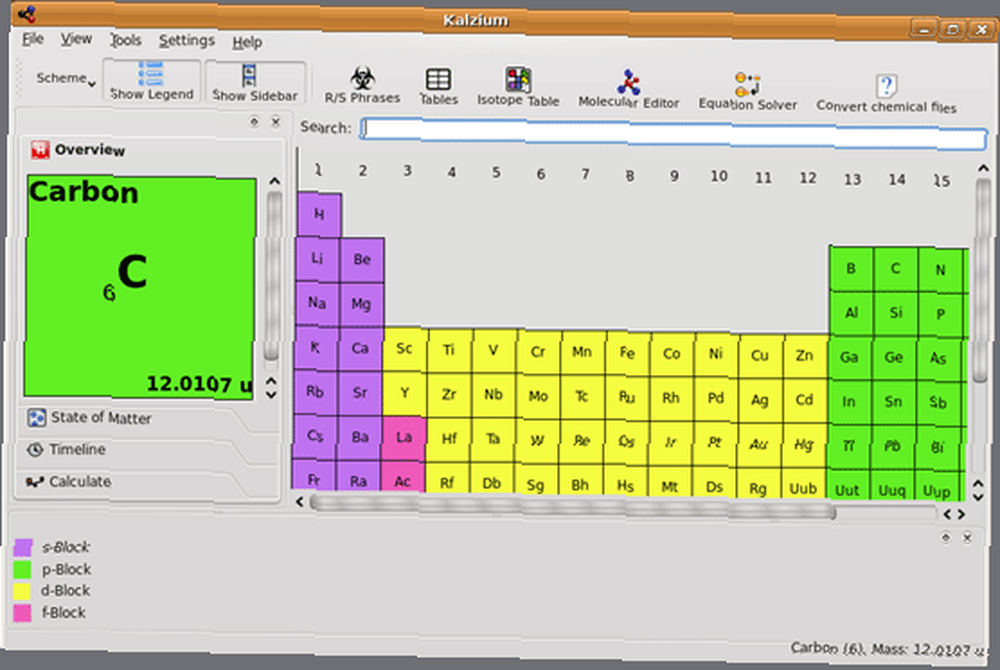
Task: Toggle Show Legend in toolbar
Action: (152, 81)
